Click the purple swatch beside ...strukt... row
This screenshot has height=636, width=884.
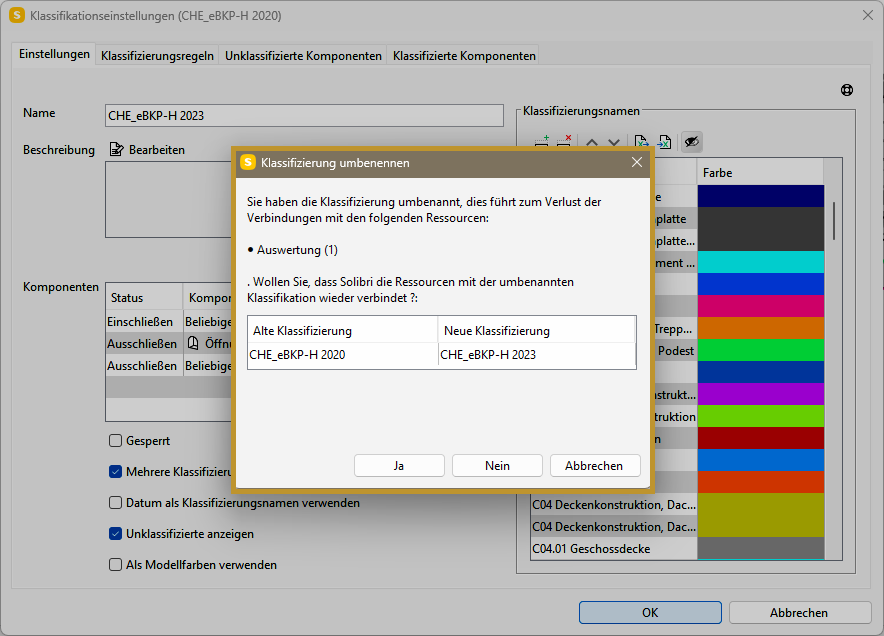coord(761,394)
